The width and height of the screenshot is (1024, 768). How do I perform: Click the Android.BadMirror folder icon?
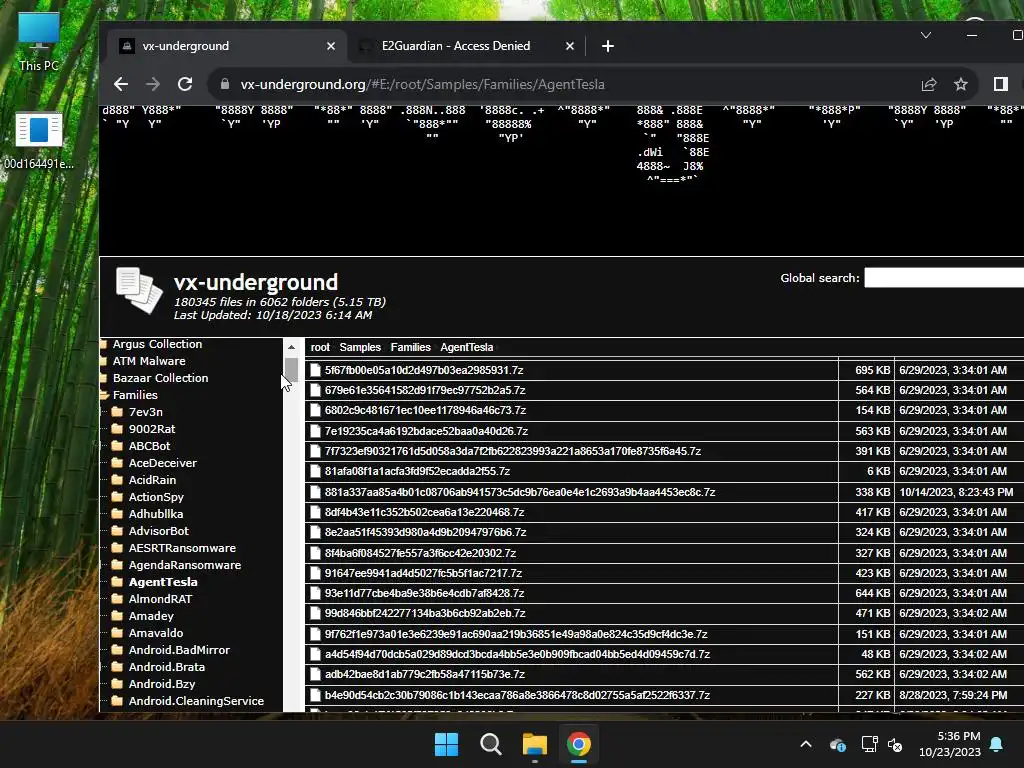click(118, 650)
